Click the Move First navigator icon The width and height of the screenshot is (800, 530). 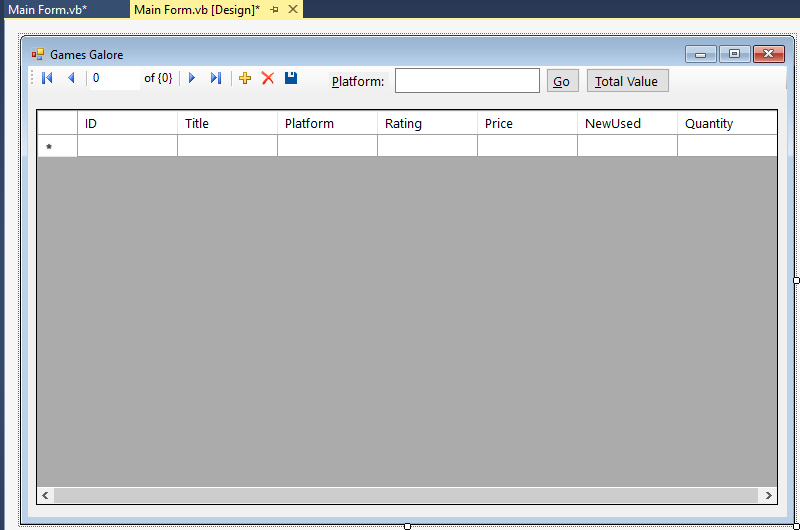tap(47, 78)
